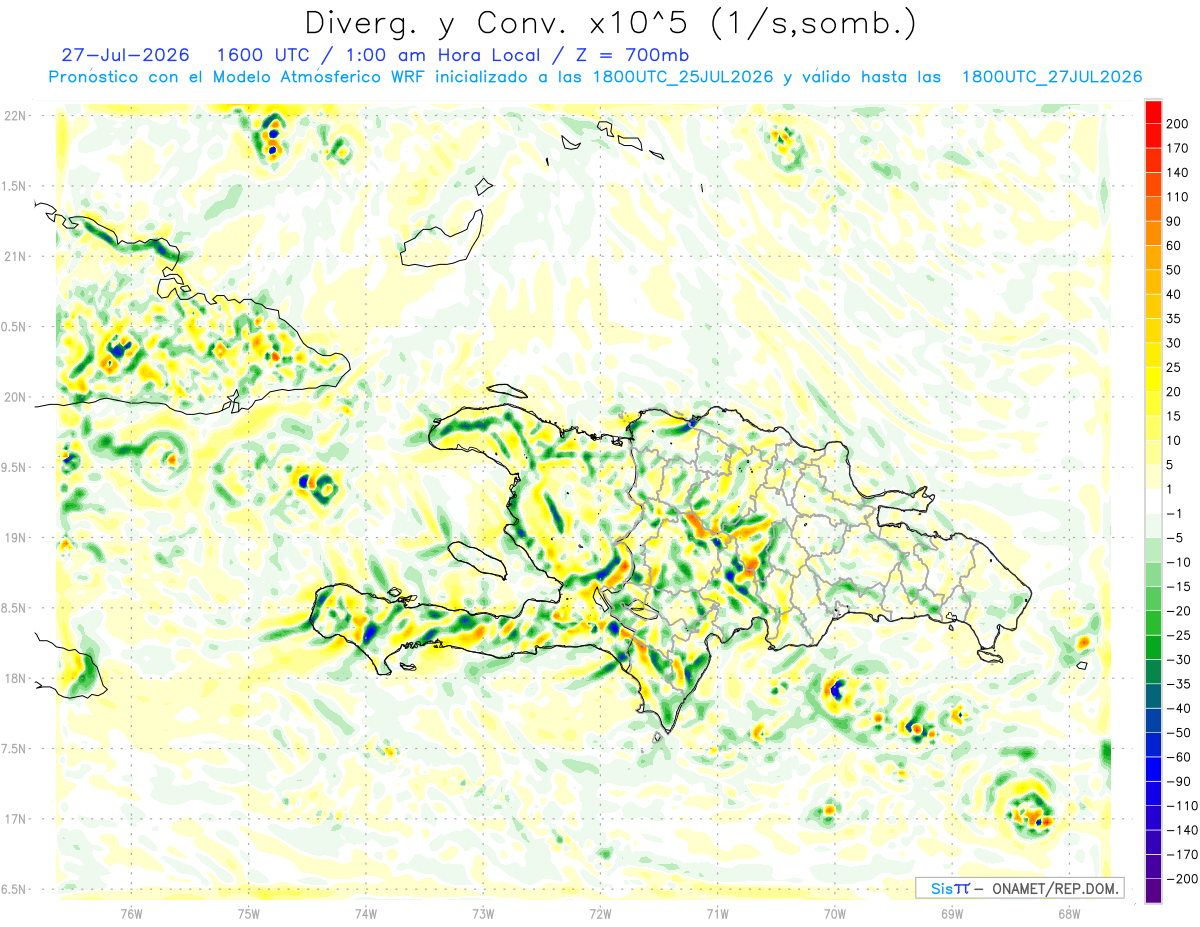Screen dimensions: 1200x927
Task: Click the 20N latitude label
Action: pyautogui.click(x=16, y=397)
